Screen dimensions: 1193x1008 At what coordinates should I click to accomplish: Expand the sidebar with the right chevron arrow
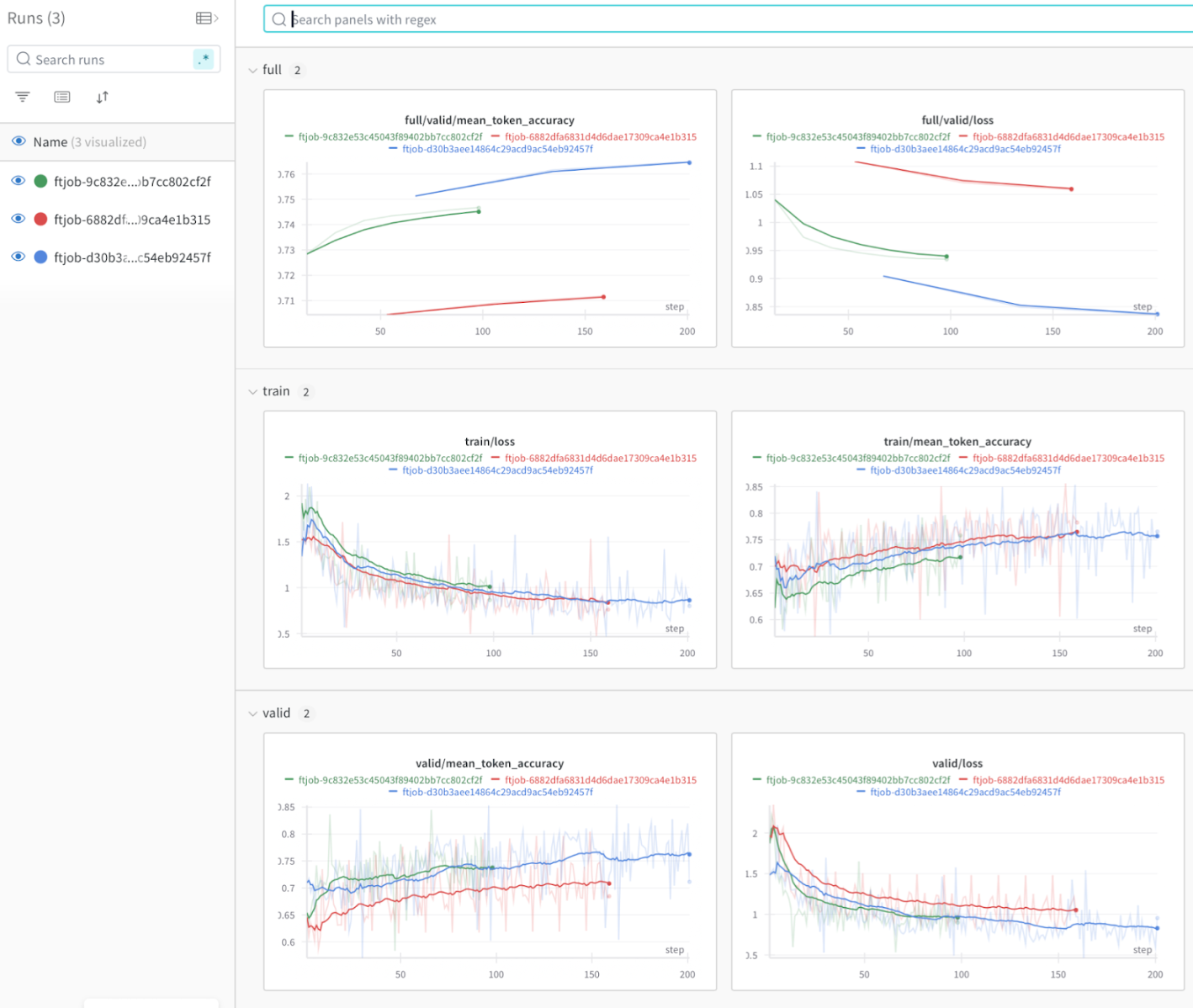click(x=215, y=18)
